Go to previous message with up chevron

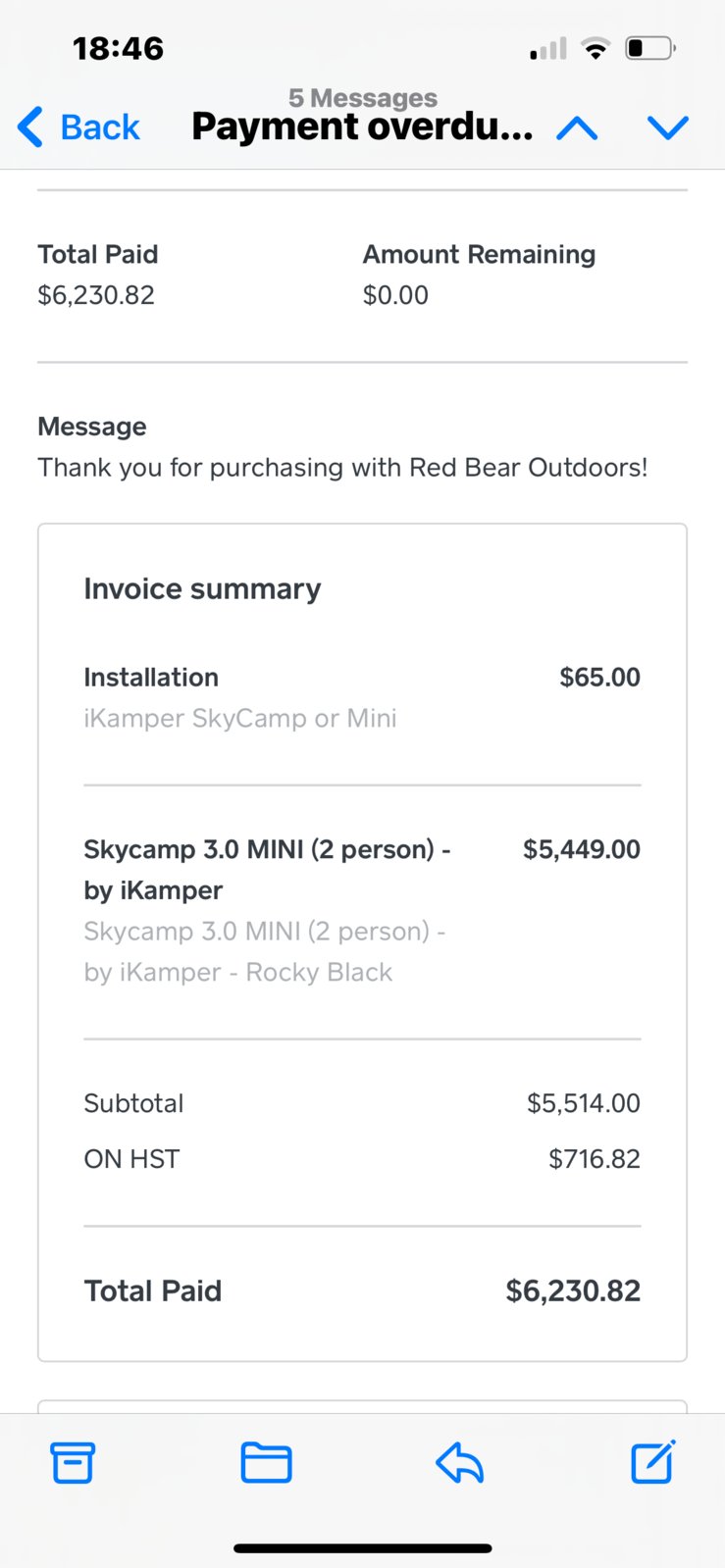click(577, 127)
